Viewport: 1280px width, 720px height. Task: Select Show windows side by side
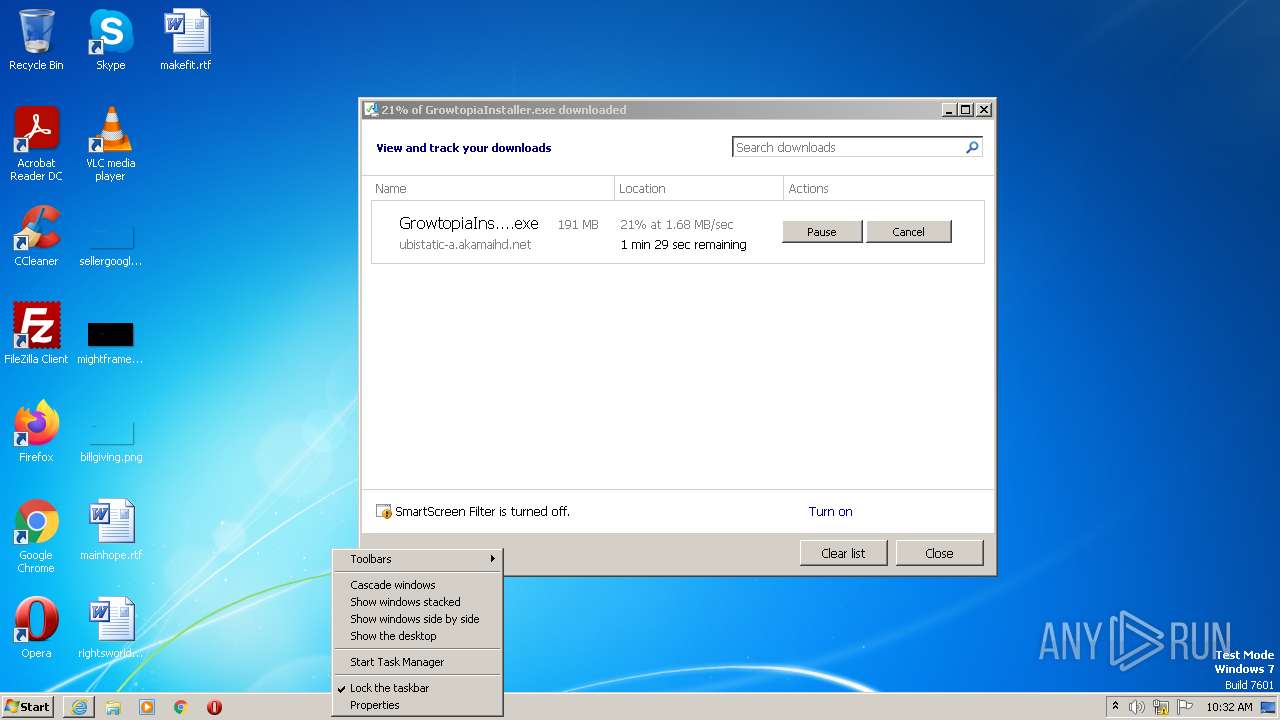(417, 619)
